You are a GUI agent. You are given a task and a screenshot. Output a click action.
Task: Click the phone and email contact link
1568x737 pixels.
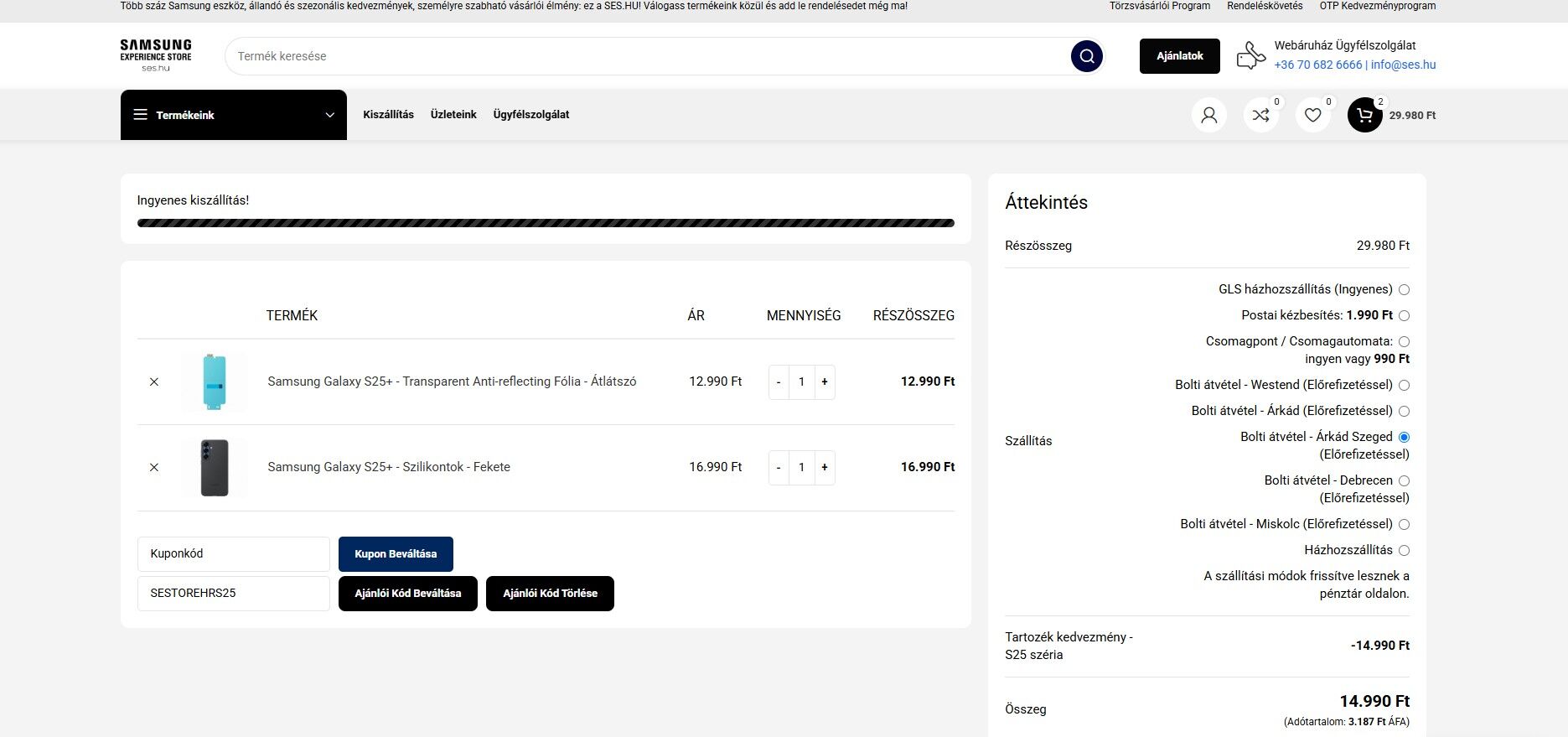pos(1355,65)
